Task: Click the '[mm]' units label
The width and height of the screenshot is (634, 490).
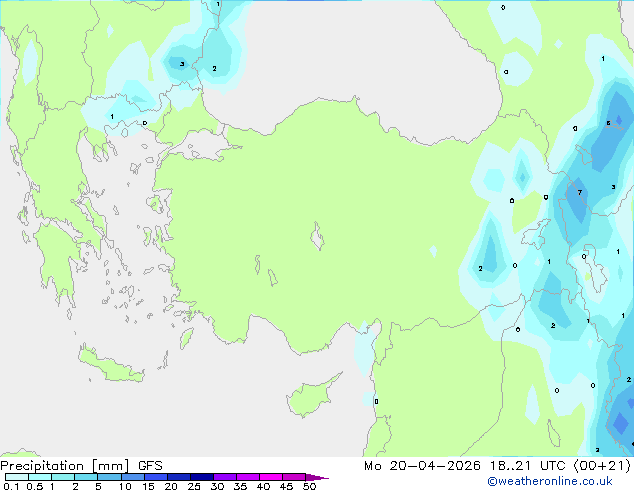Action: (x=110, y=466)
